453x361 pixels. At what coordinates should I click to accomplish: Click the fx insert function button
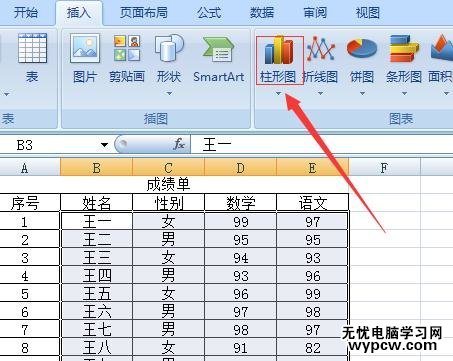tap(179, 144)
